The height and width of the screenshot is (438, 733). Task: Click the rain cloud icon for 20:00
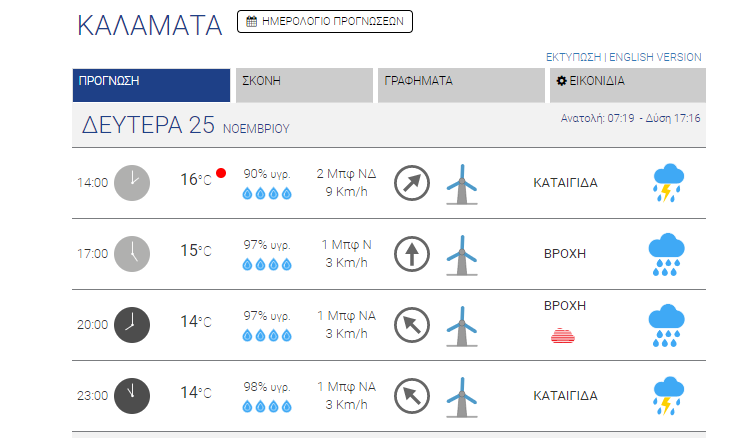(666, 325)
